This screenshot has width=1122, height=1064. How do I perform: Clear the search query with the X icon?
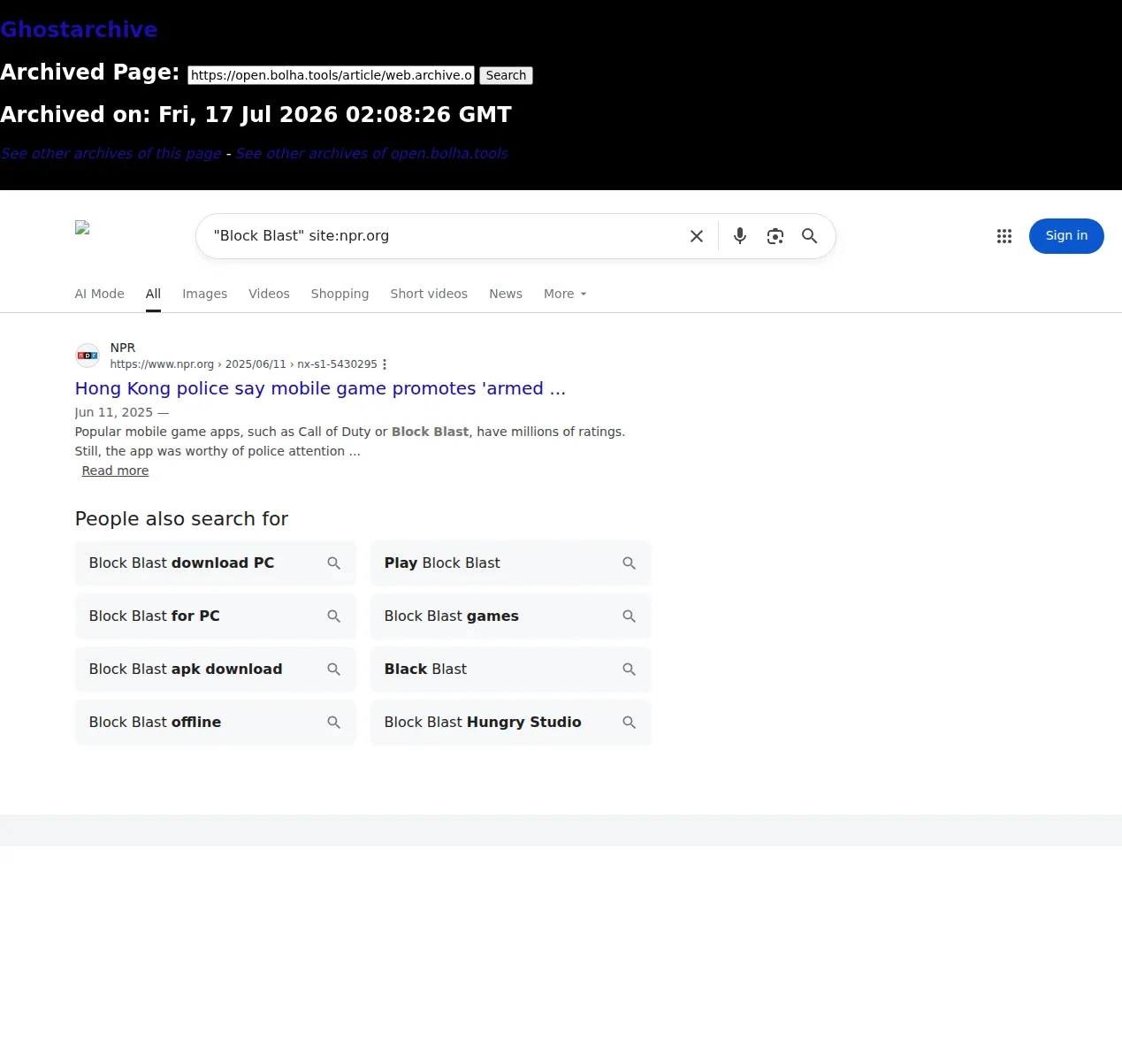click(x=697, y=236)
